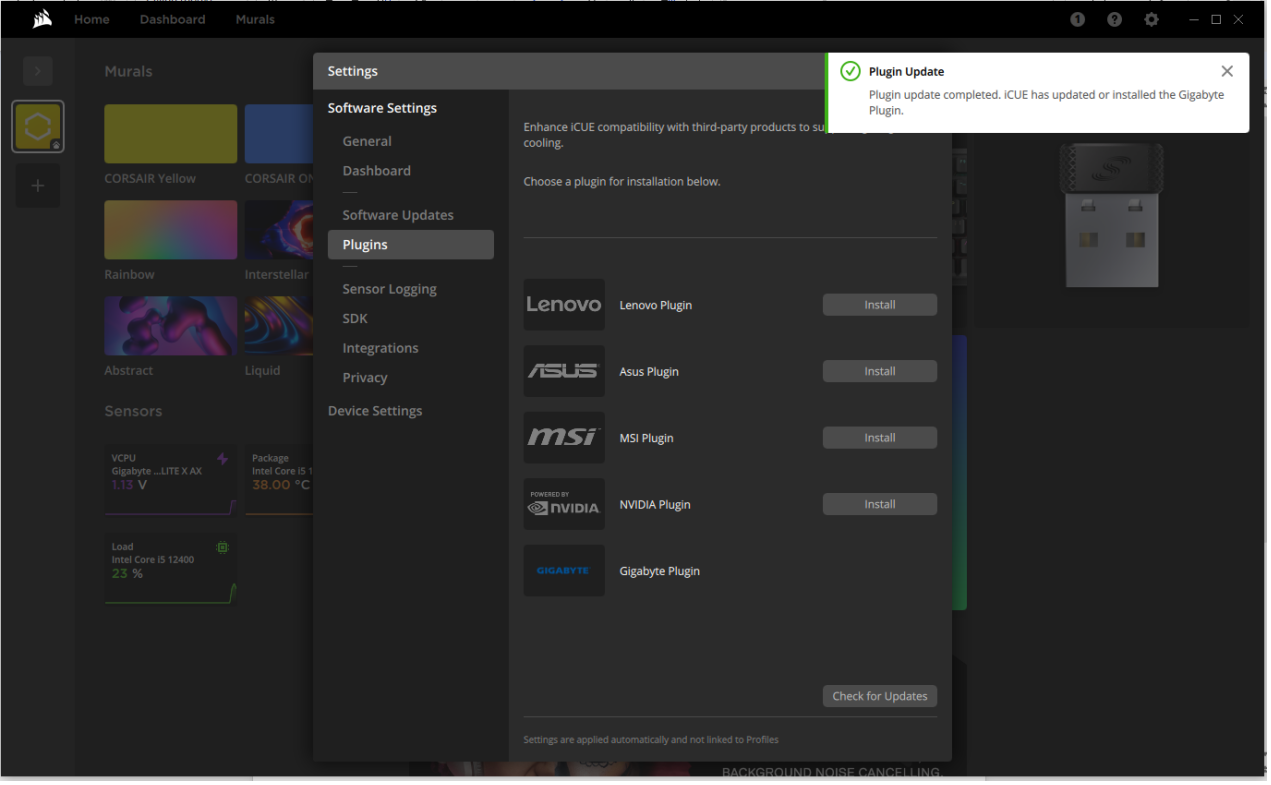Click the Murals section heading
The width and height of the screenshot is (1271, 785).
(x=129, y=72)
